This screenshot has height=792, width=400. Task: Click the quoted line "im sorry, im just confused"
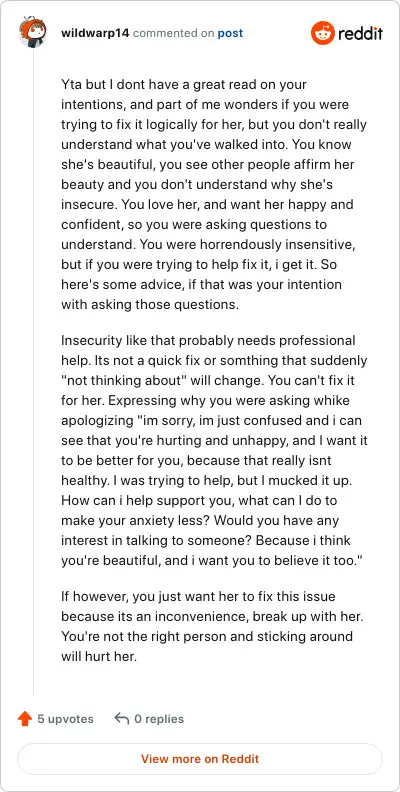pyautogui.click(x=211, y=420)
